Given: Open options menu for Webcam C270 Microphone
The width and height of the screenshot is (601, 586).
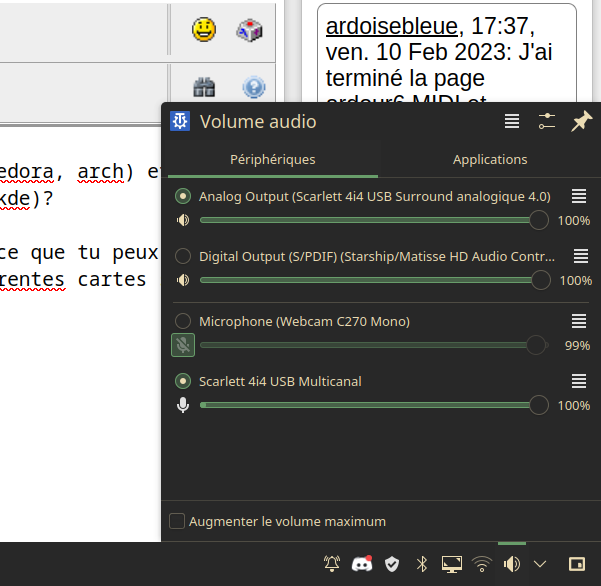Looking at the screenshot, I should (579, 321).
